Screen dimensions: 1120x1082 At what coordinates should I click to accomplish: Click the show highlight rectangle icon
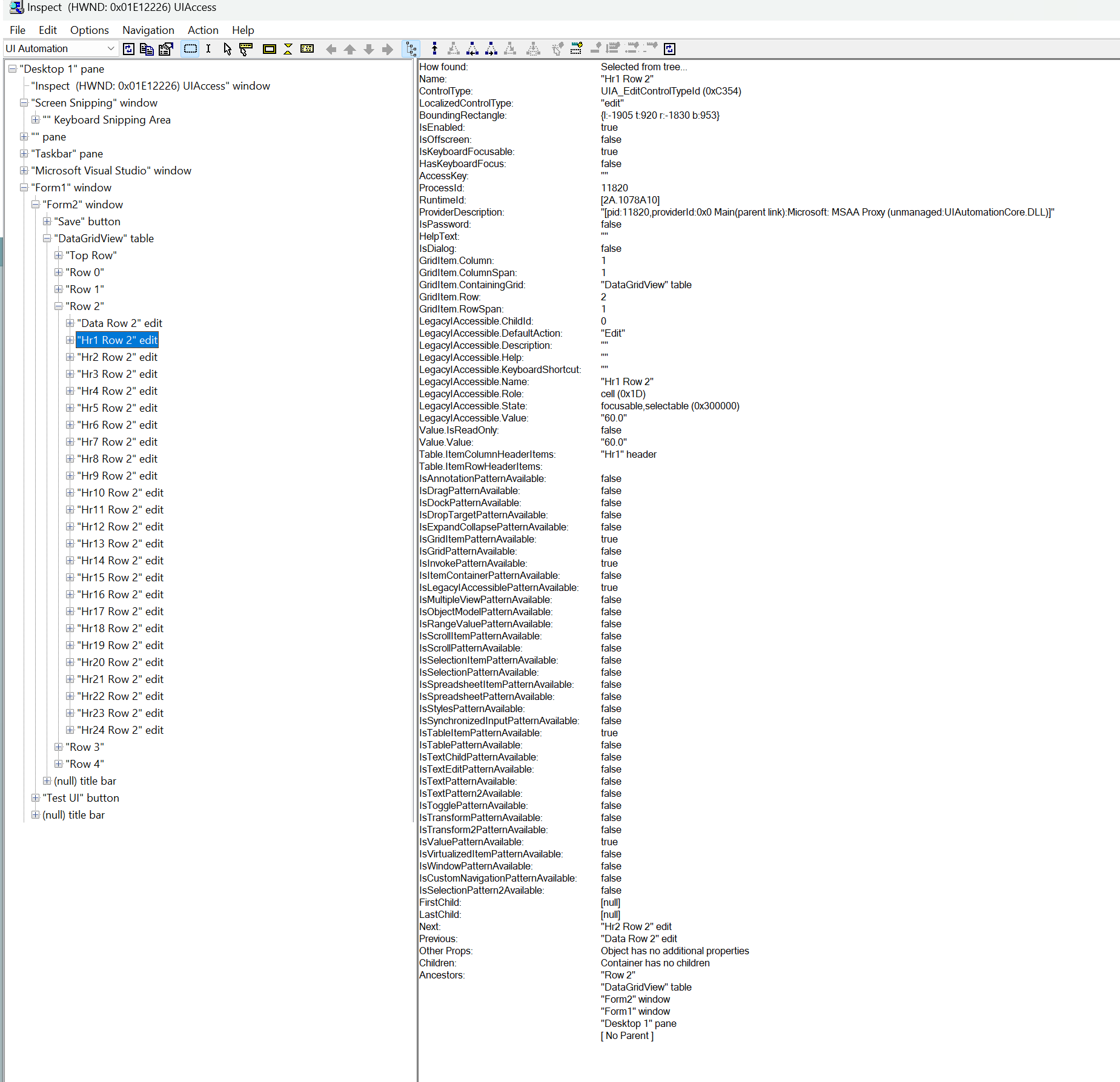tap(270, 48)
